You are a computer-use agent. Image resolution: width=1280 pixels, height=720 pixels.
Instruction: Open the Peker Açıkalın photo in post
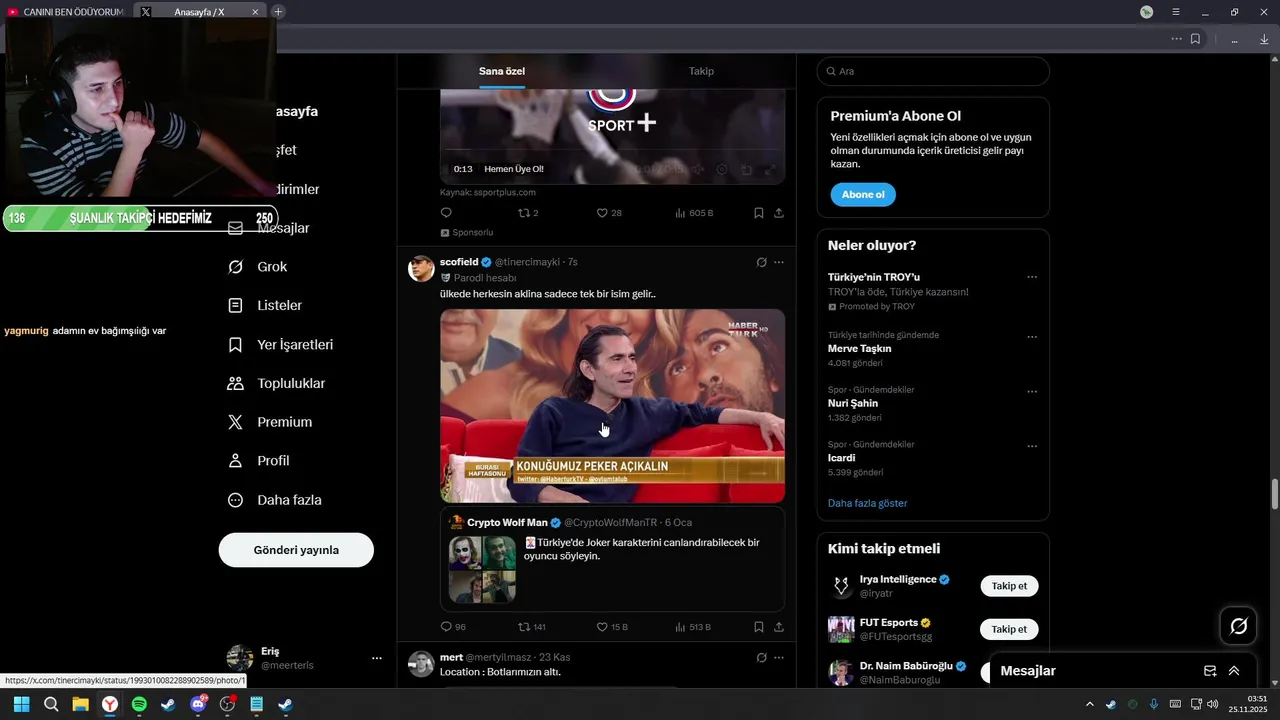click(x=612, y=405)
